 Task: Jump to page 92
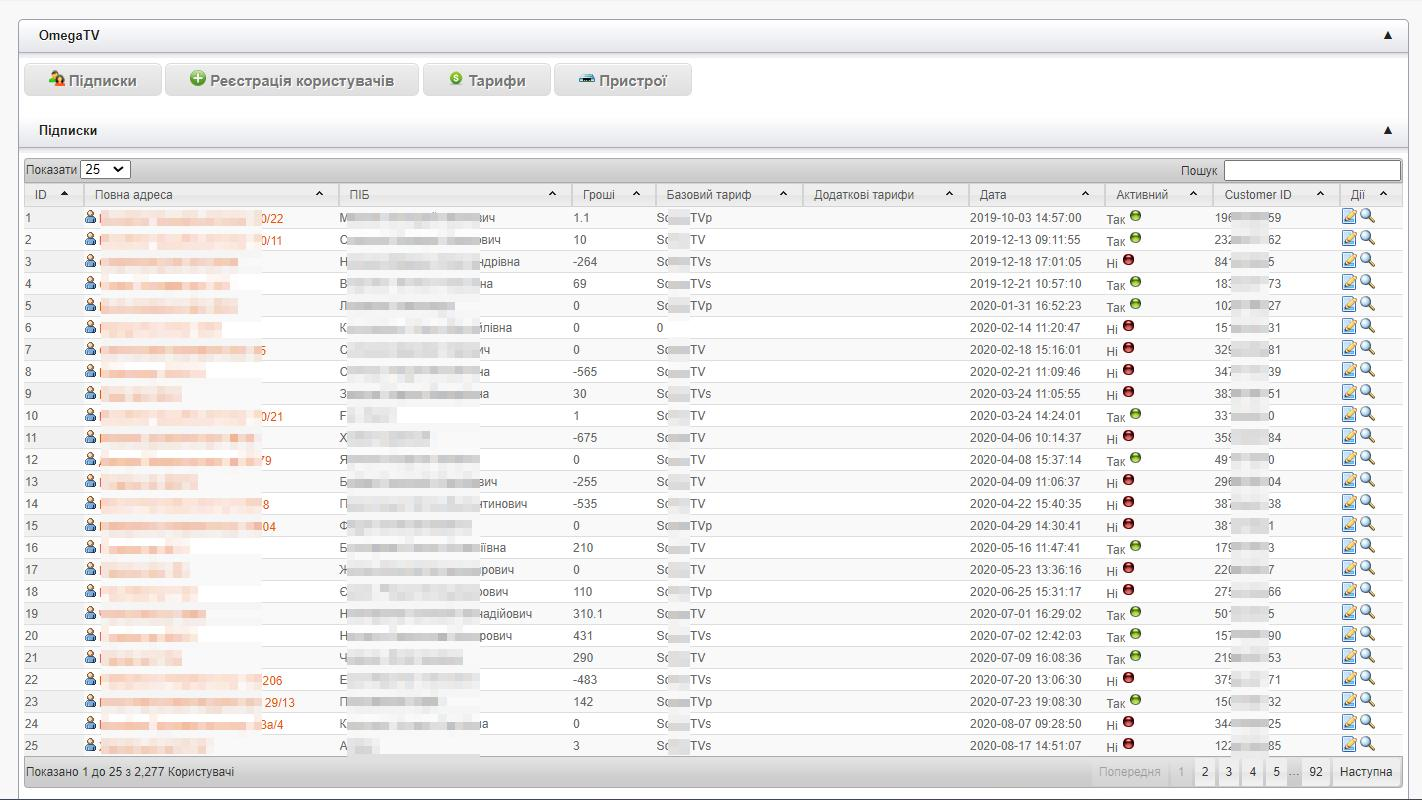point(1315,772)
